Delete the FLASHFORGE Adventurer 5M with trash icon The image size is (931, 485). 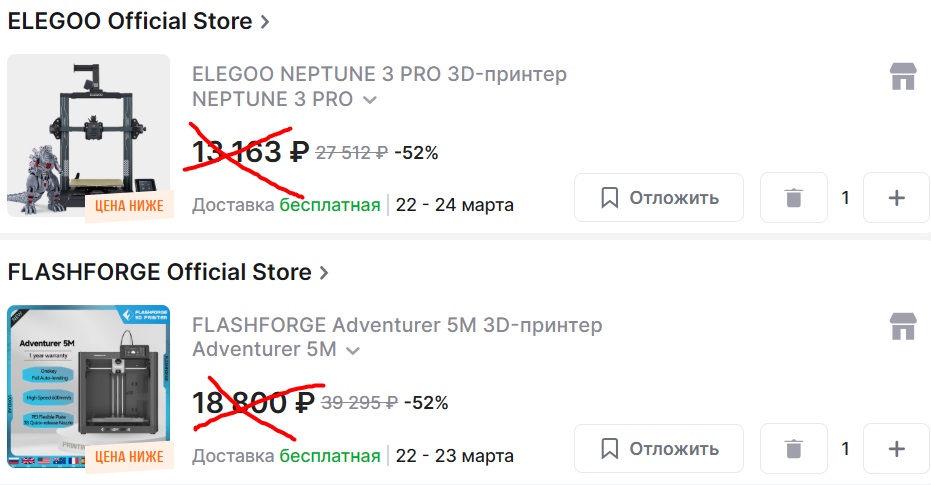[794, 448]
